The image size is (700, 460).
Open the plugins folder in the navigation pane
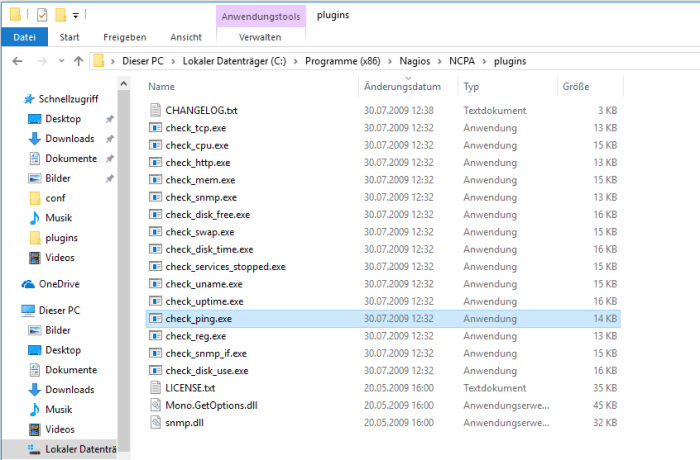click(61, 238)
